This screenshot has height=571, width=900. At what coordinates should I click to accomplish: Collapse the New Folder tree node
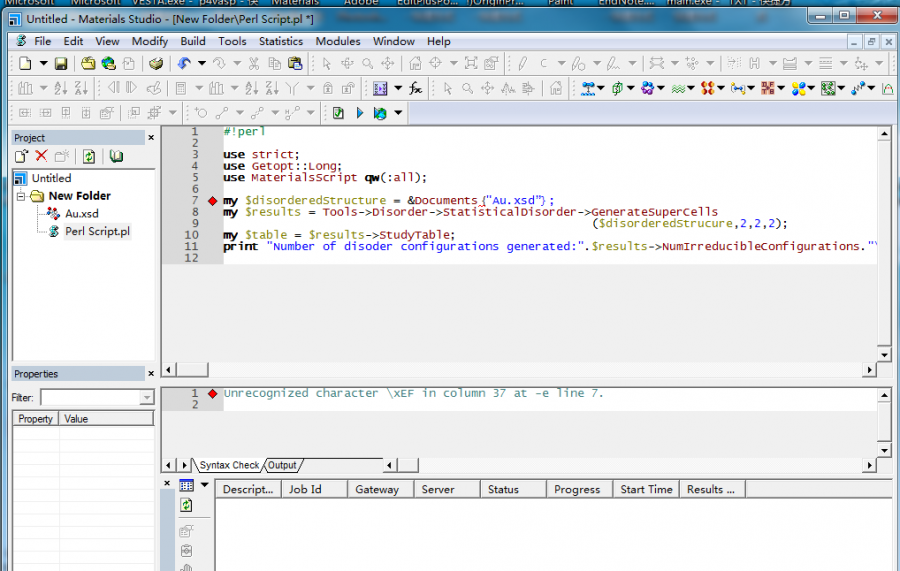pyautogui.click(x=22, y=196)
